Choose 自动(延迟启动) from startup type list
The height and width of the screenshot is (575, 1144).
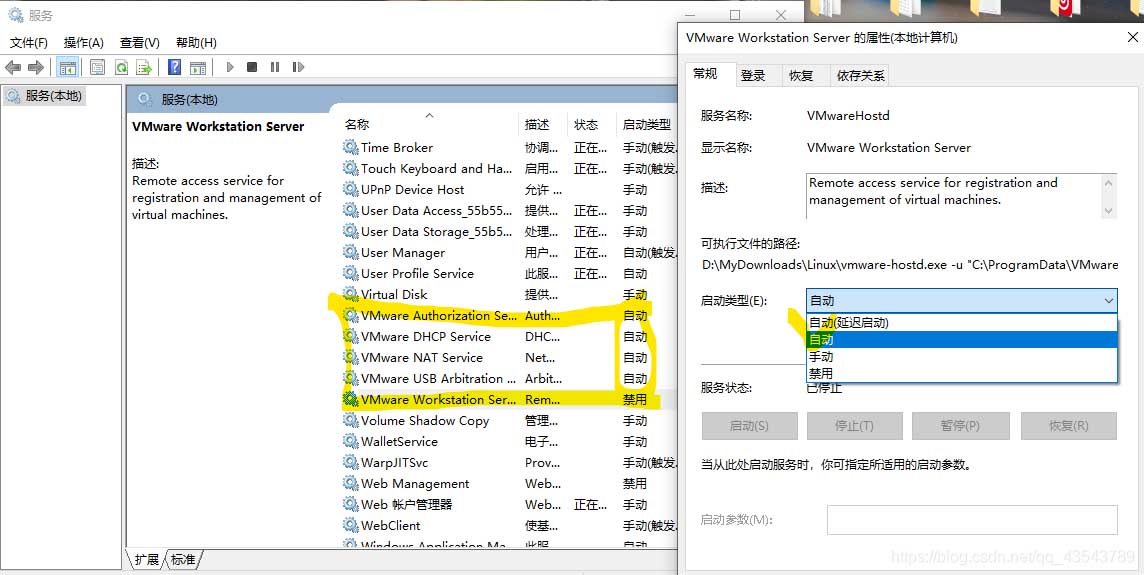point(962,323)
